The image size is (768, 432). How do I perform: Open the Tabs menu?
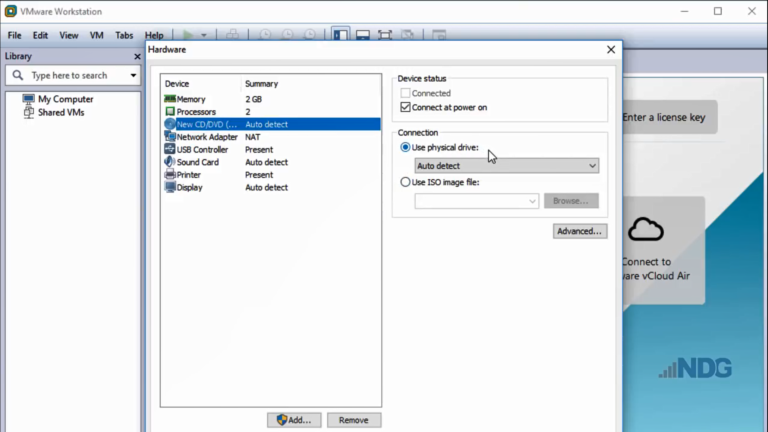click(124, 35)
